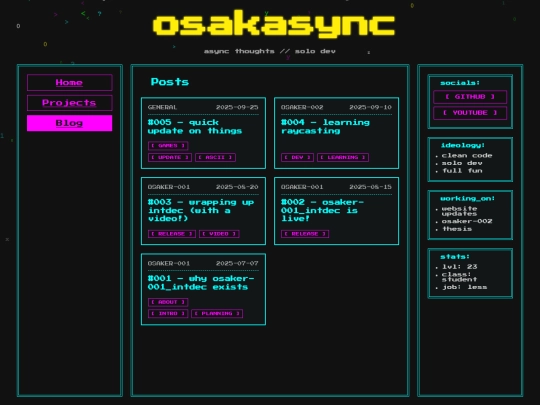The height and width of the screenshot is (405, 540).
Task: Click the 'thesis' working_on item
Action: tap(457, 229)
